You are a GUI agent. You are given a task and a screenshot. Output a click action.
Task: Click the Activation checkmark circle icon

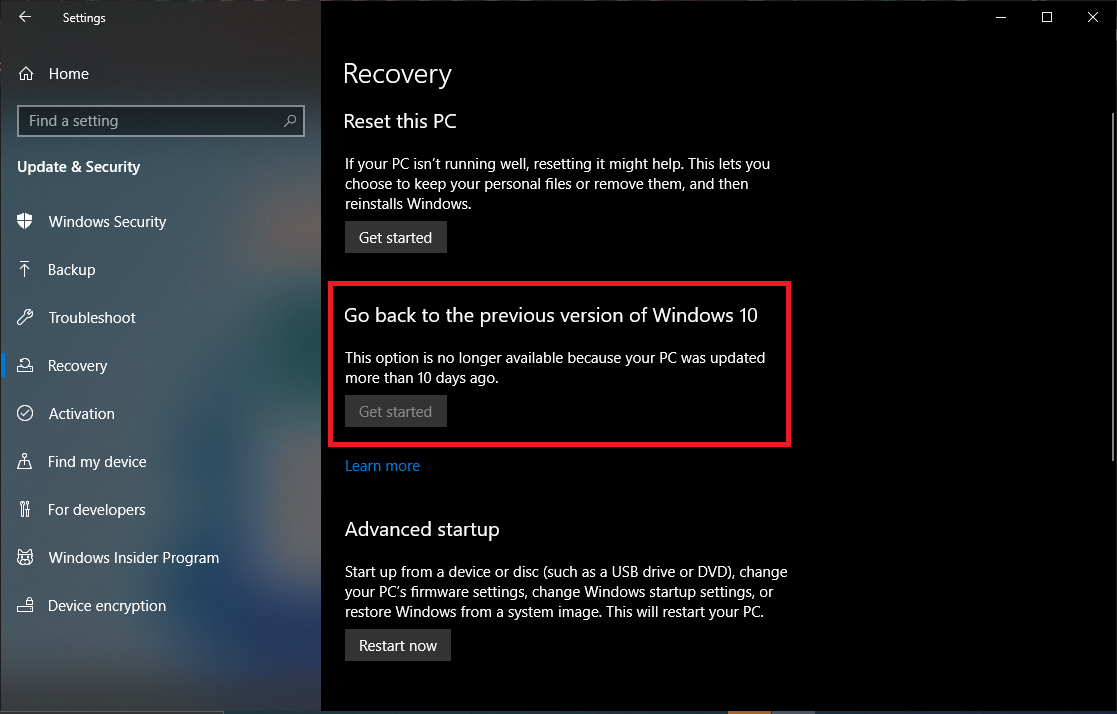pyautogui.click(x=25, y=413)
